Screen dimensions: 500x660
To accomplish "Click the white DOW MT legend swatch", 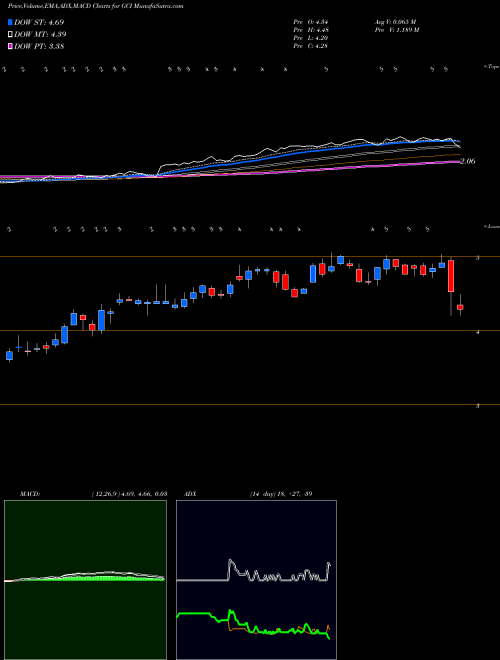I will tap(11, 35).
